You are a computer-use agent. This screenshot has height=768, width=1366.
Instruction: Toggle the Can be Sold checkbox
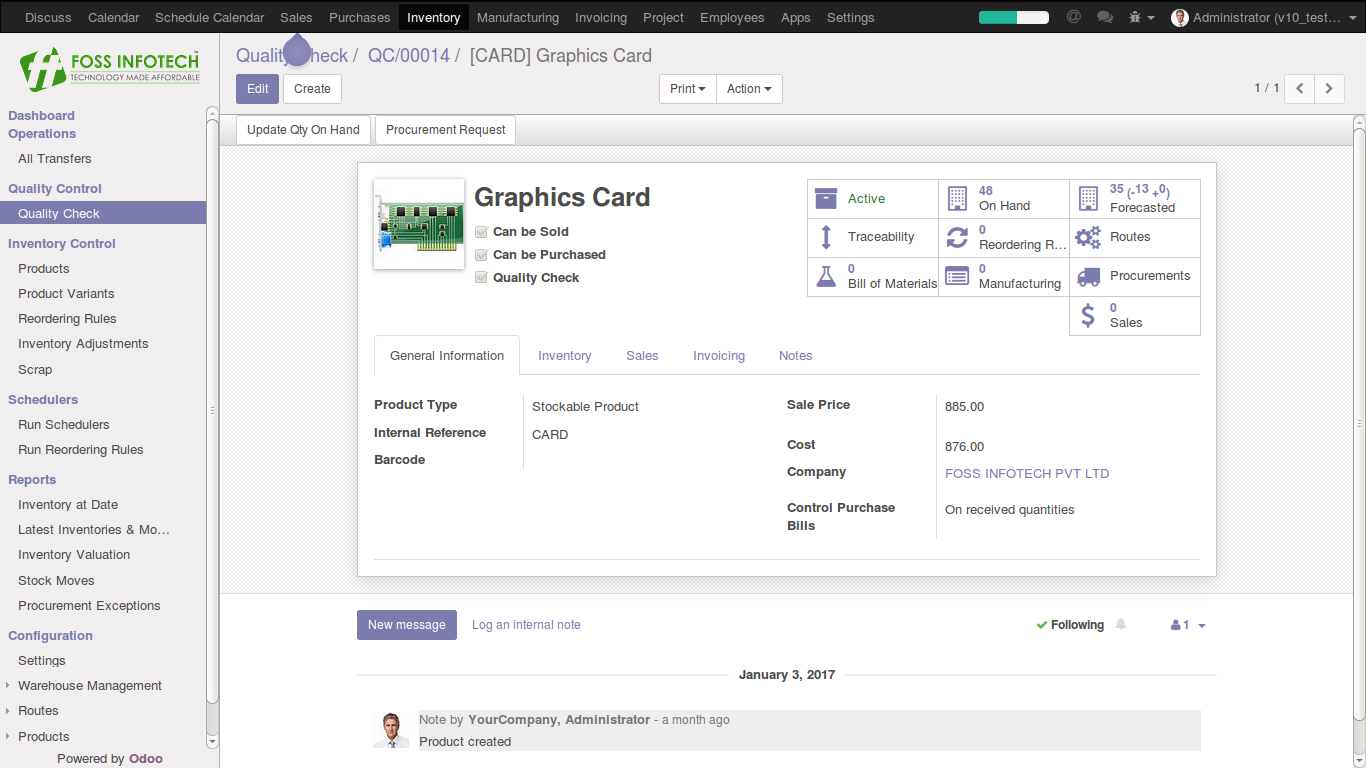[481, 232]
